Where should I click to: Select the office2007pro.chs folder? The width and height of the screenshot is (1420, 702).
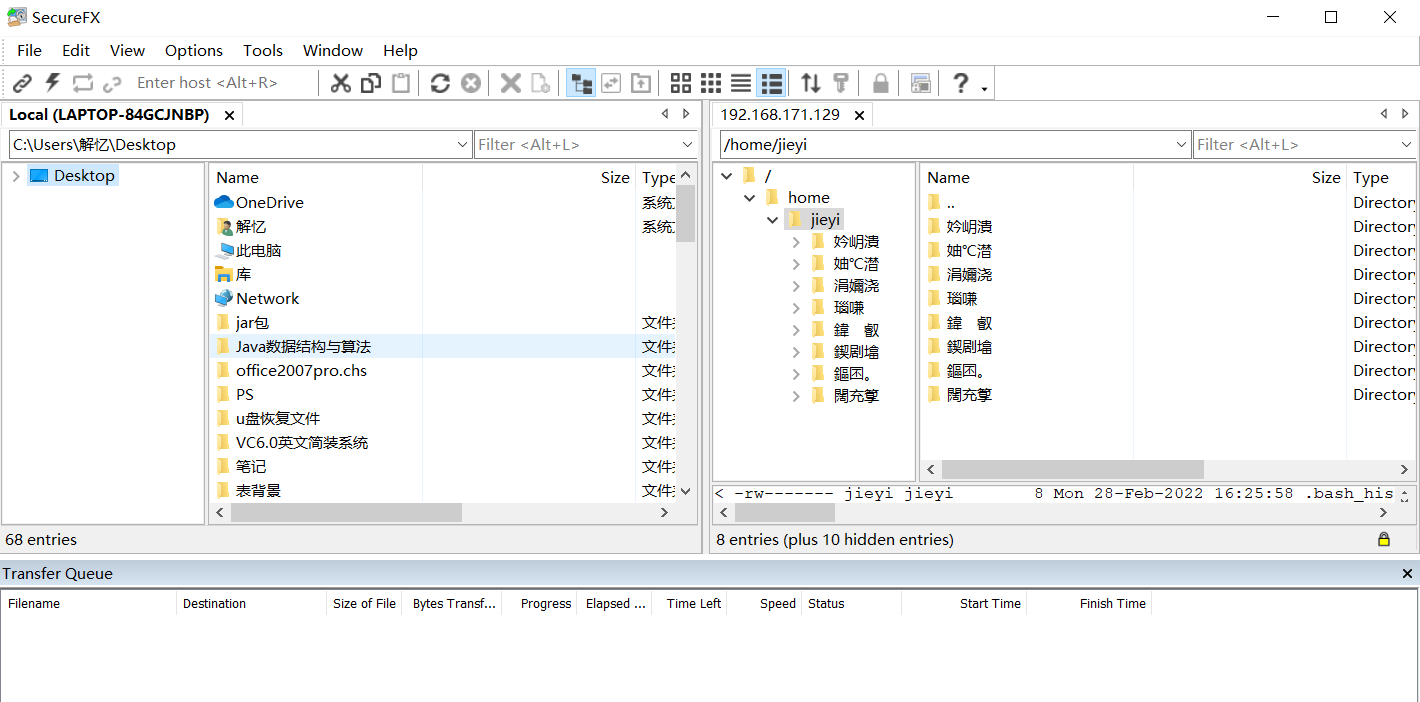[301, 370]
